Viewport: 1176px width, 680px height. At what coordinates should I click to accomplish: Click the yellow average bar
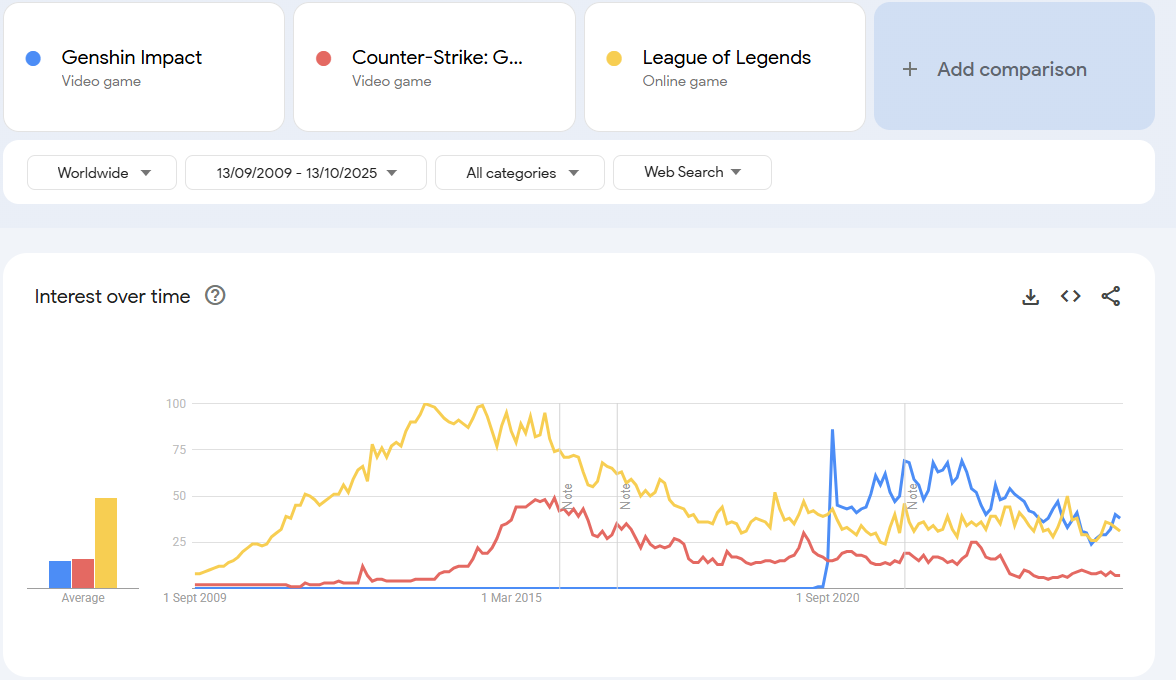[106, 543]
